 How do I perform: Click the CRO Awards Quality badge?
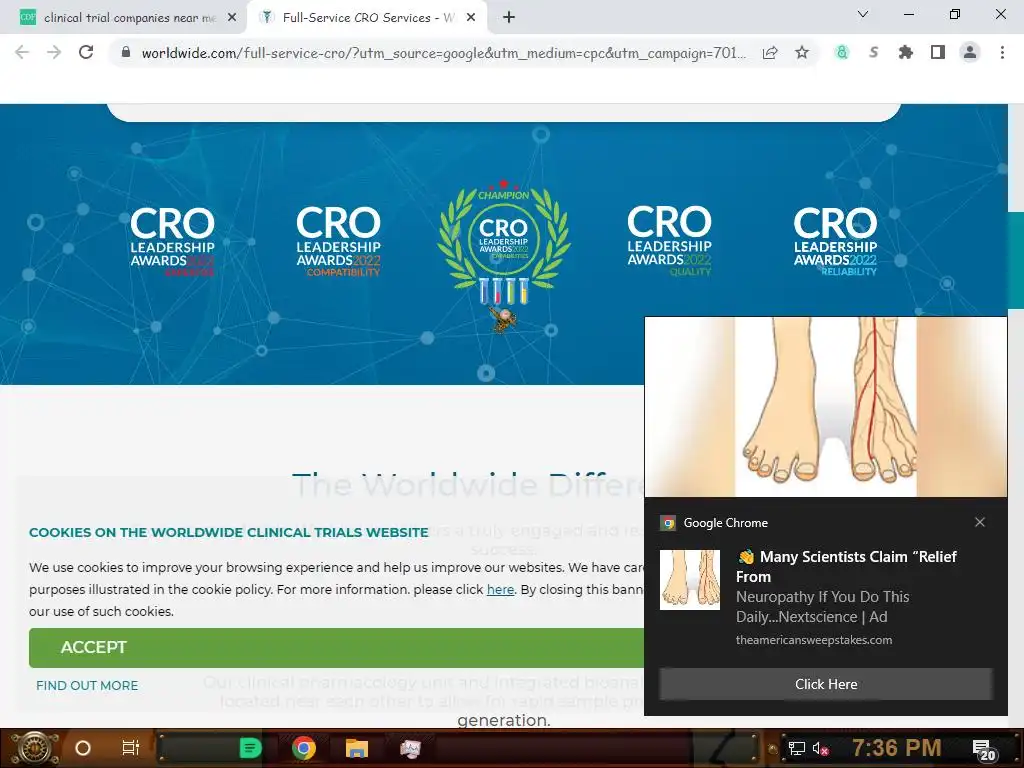669,241
